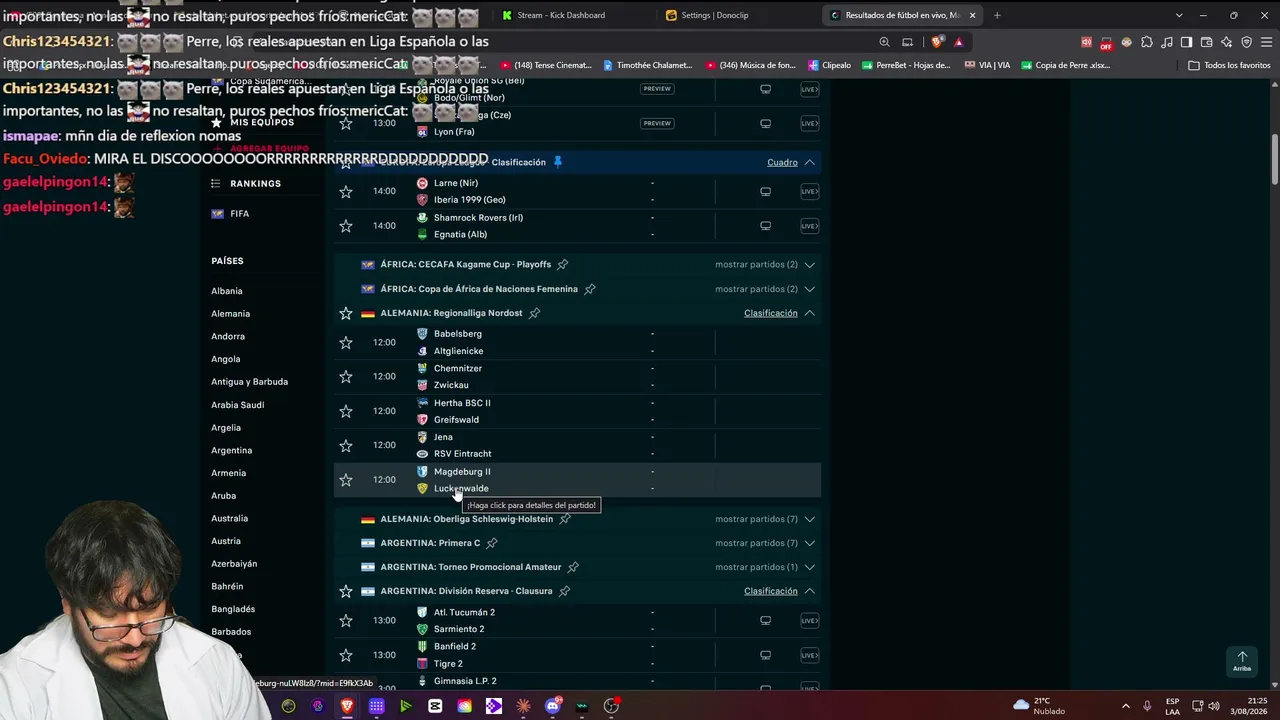Screen dimensions: 1280x720
Task: Open the zoom magnifier in address bar
Action: (884, 42)
